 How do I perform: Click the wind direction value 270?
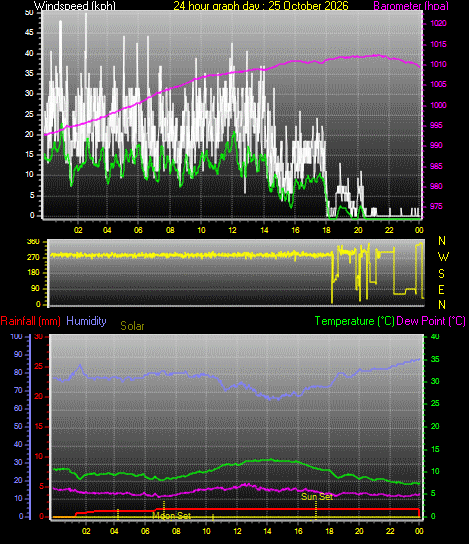[33, 257]
